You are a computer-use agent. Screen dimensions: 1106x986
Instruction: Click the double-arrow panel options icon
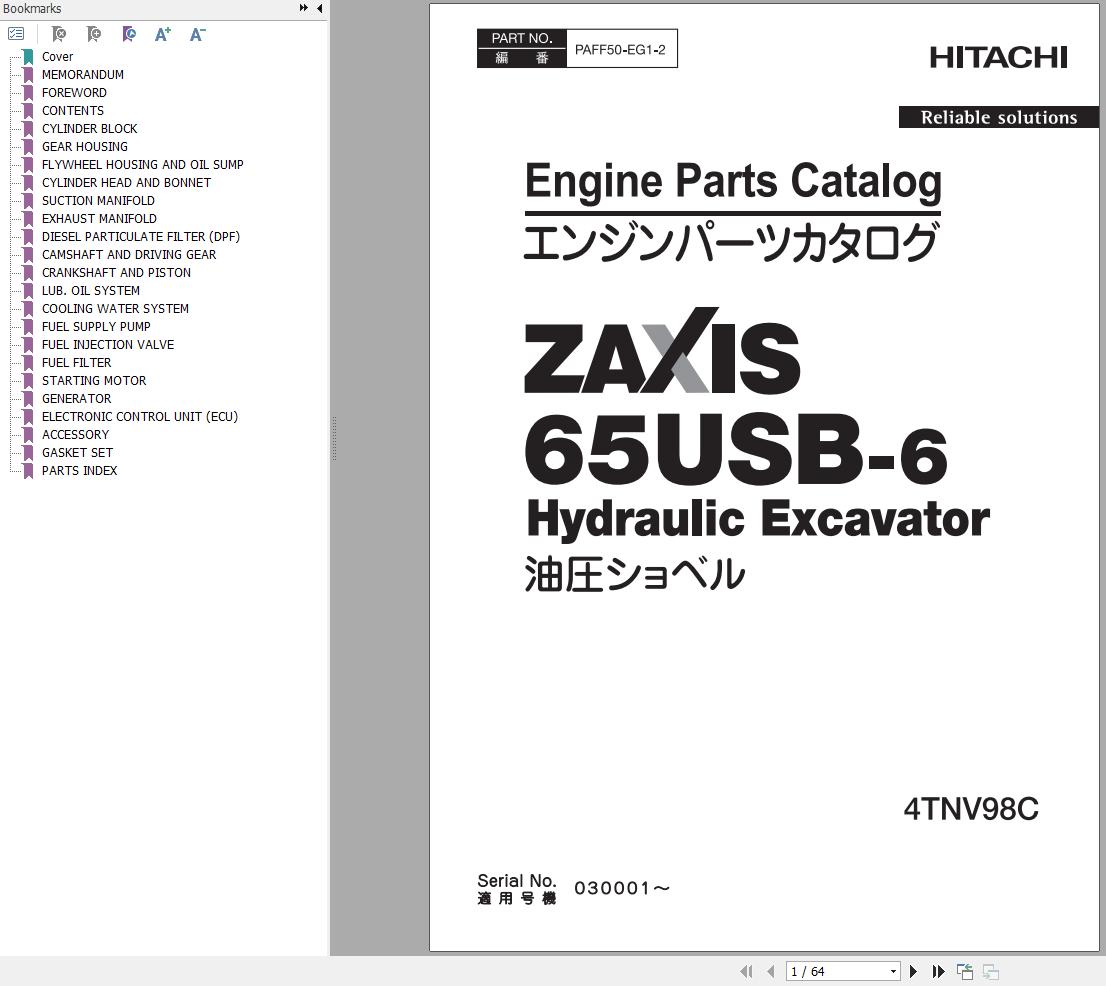click(x=303, y=8)
